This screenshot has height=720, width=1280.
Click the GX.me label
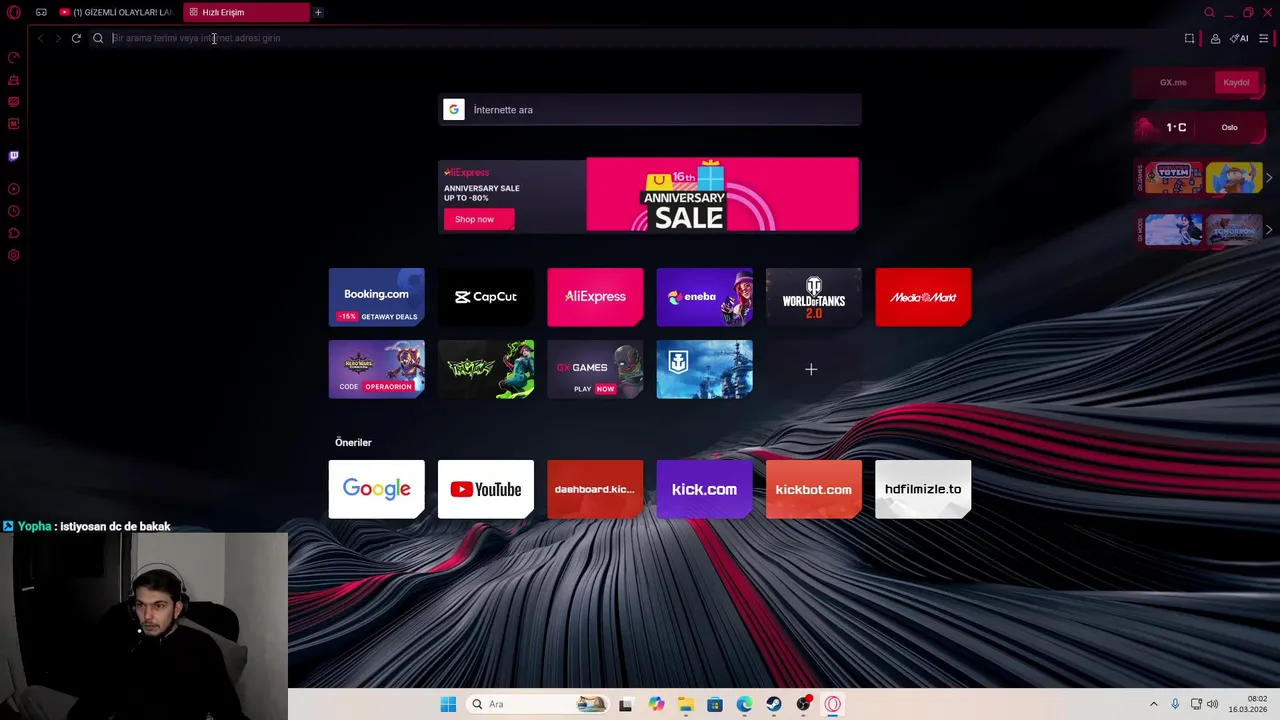pos(1173,82)
